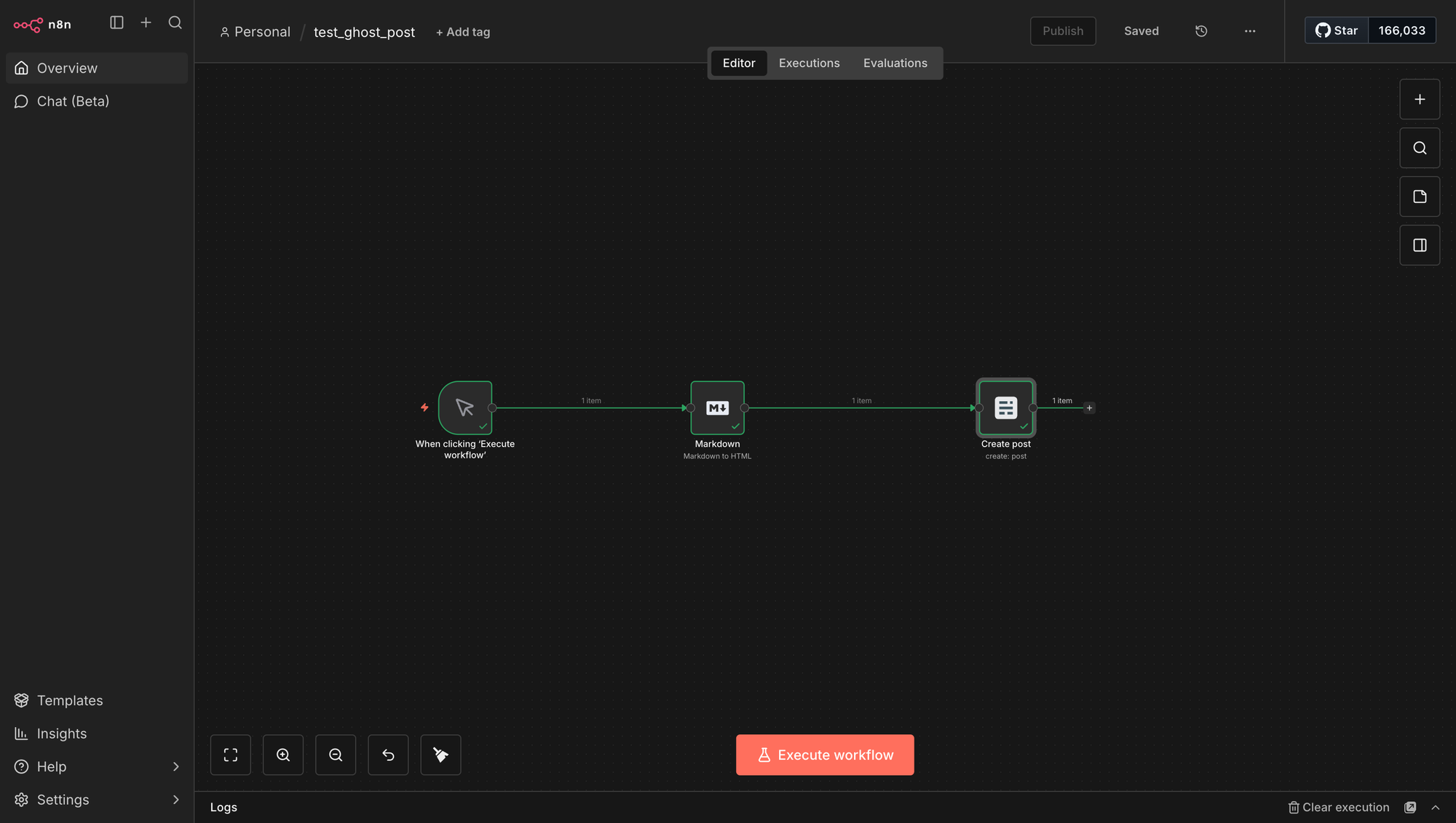Switch to the Executions tab
This screenshot has width=1456, height=823.
[x=809, y=63]
